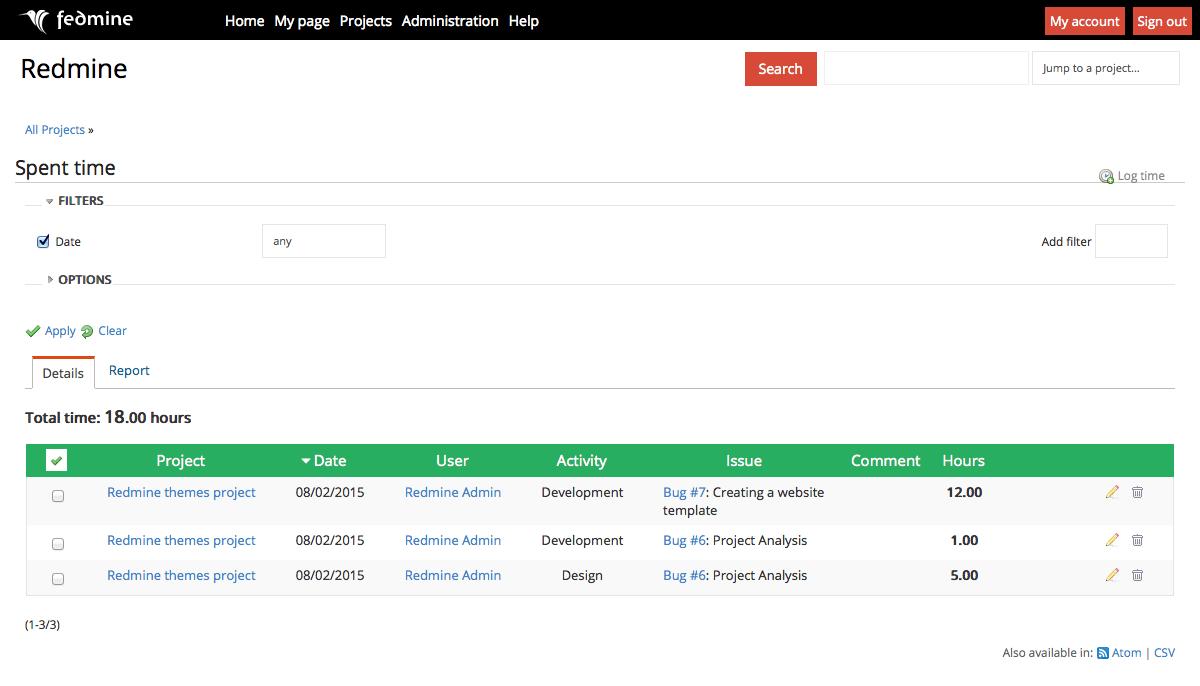Check the row for Bug #7 entry

pyautogui.click(x=58, y=496)
